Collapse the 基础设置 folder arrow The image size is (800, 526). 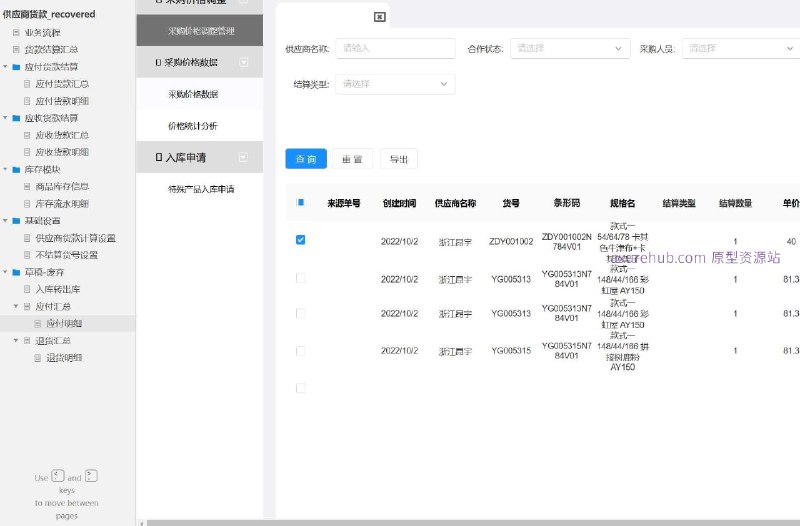click(x=6, y=221)
